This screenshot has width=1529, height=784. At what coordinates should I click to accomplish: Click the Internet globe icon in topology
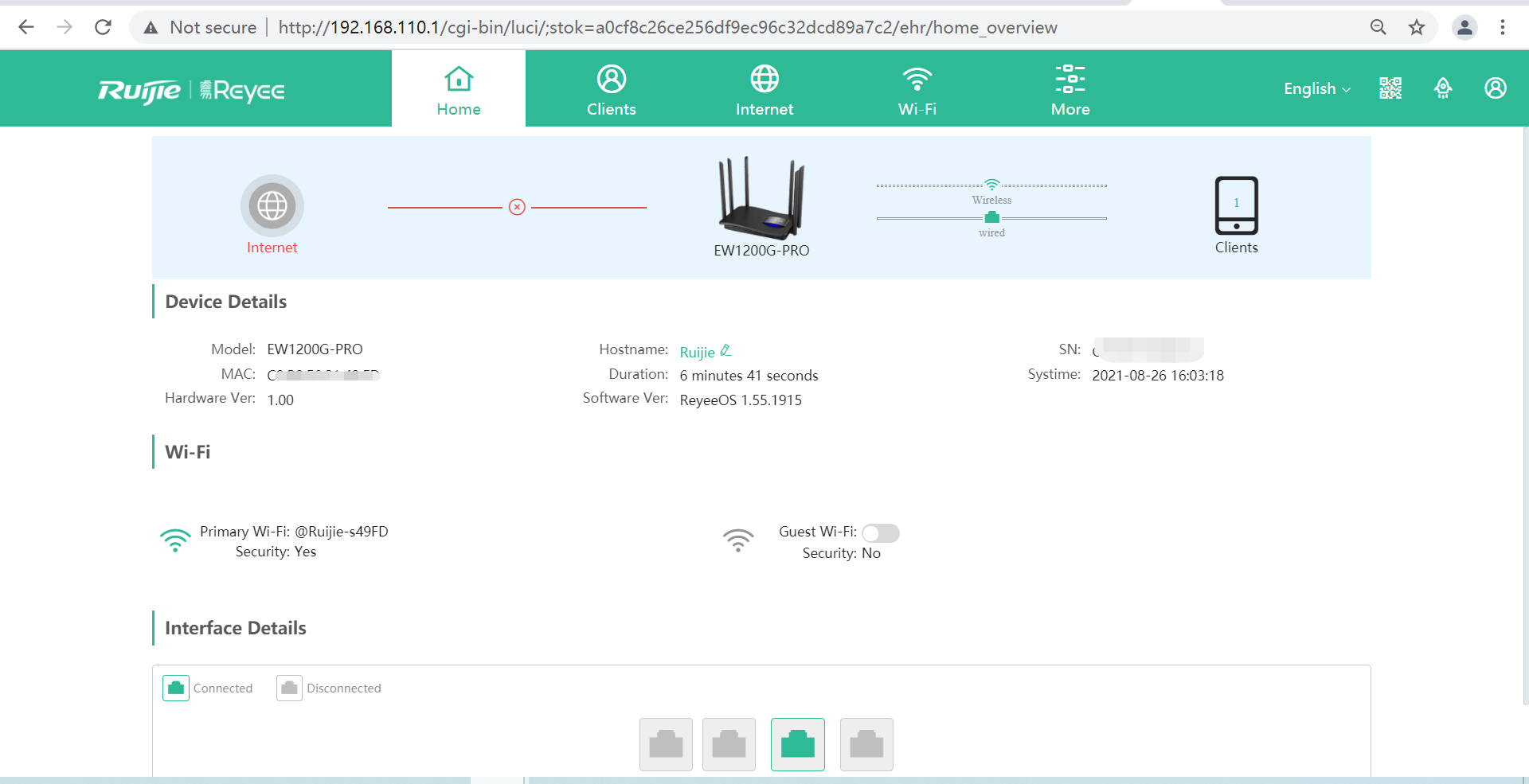tap(272, 205)
